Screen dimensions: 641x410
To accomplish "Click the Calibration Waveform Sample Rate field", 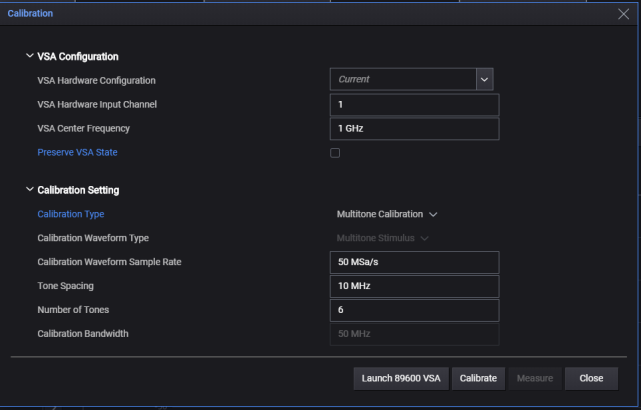I will point(414,262).
